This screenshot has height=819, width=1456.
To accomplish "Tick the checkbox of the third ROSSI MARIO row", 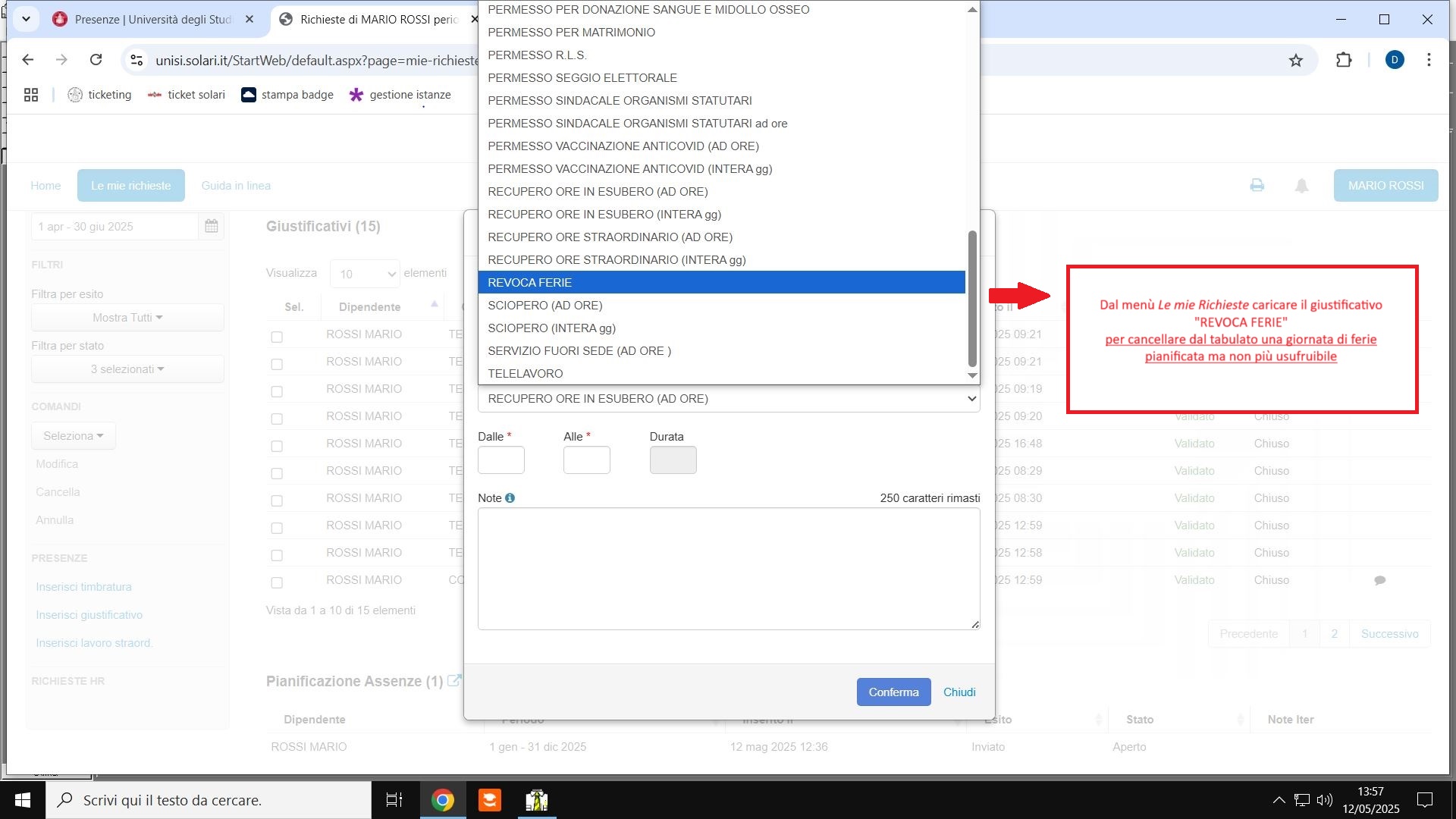I will pyautogui.click(x=277, y=391).
